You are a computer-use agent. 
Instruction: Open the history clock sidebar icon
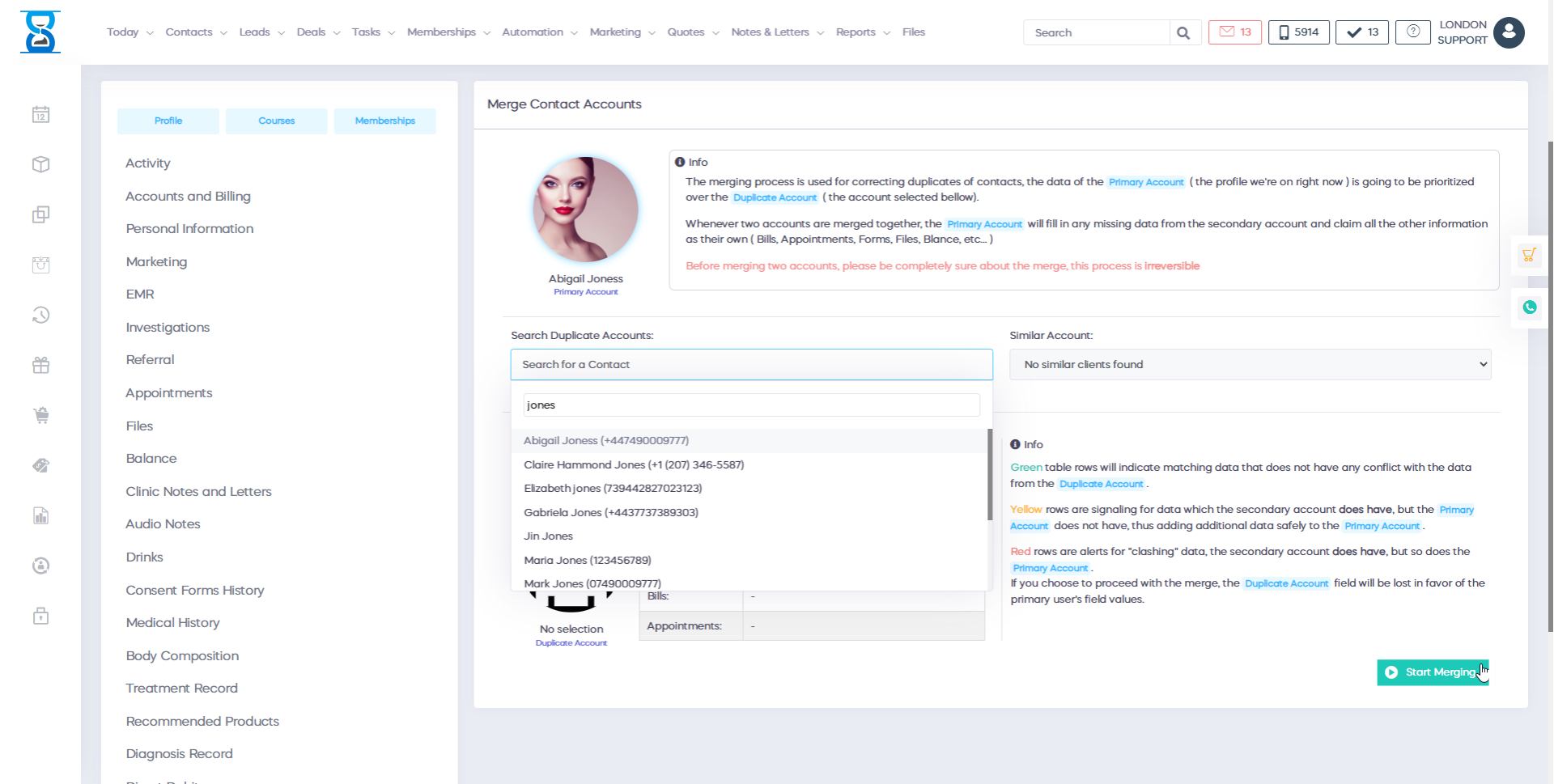point(40,315)
